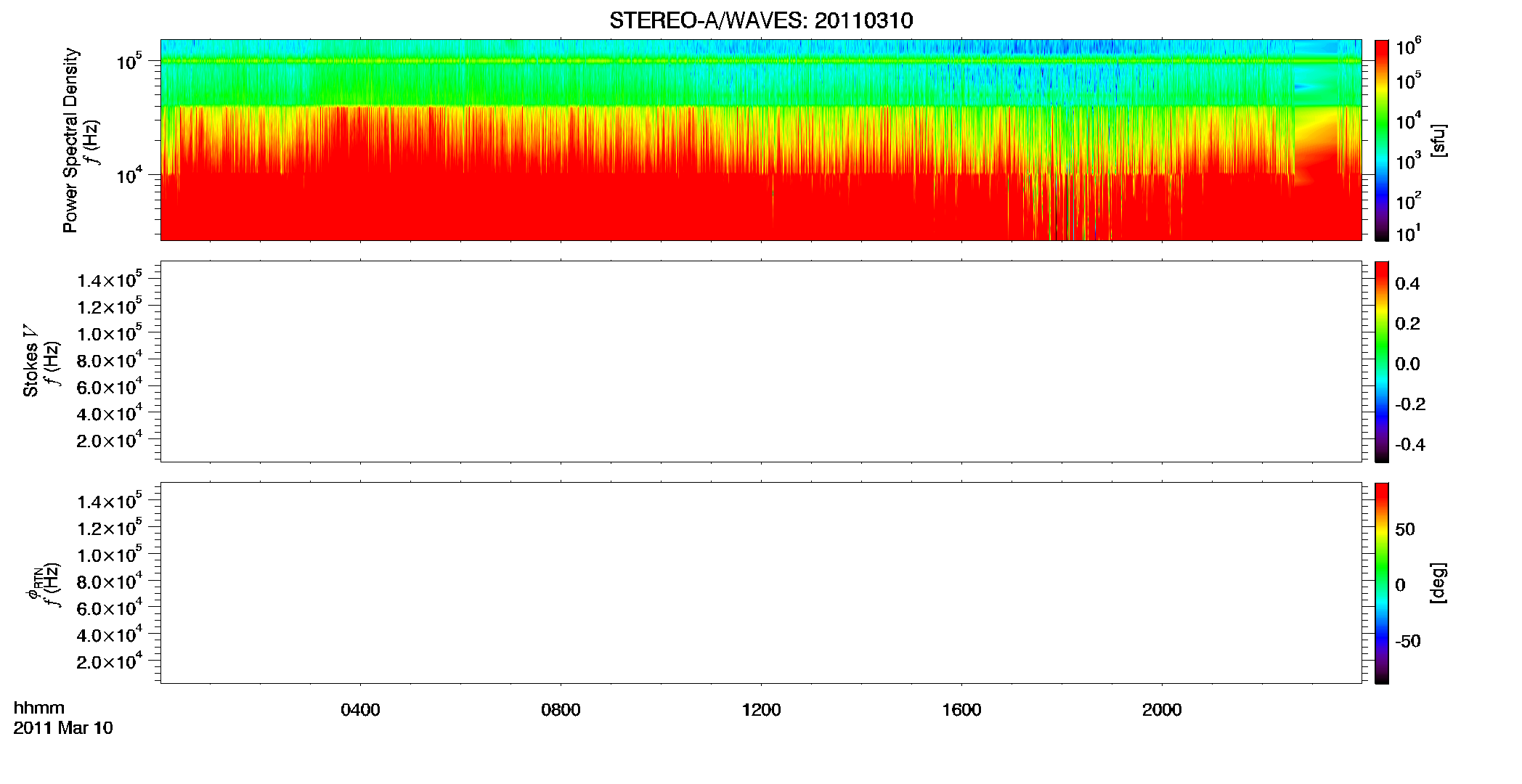Screen dimensions: 1522x784
Task: Click the 0800 time axis label
Action: coord(561,710)
